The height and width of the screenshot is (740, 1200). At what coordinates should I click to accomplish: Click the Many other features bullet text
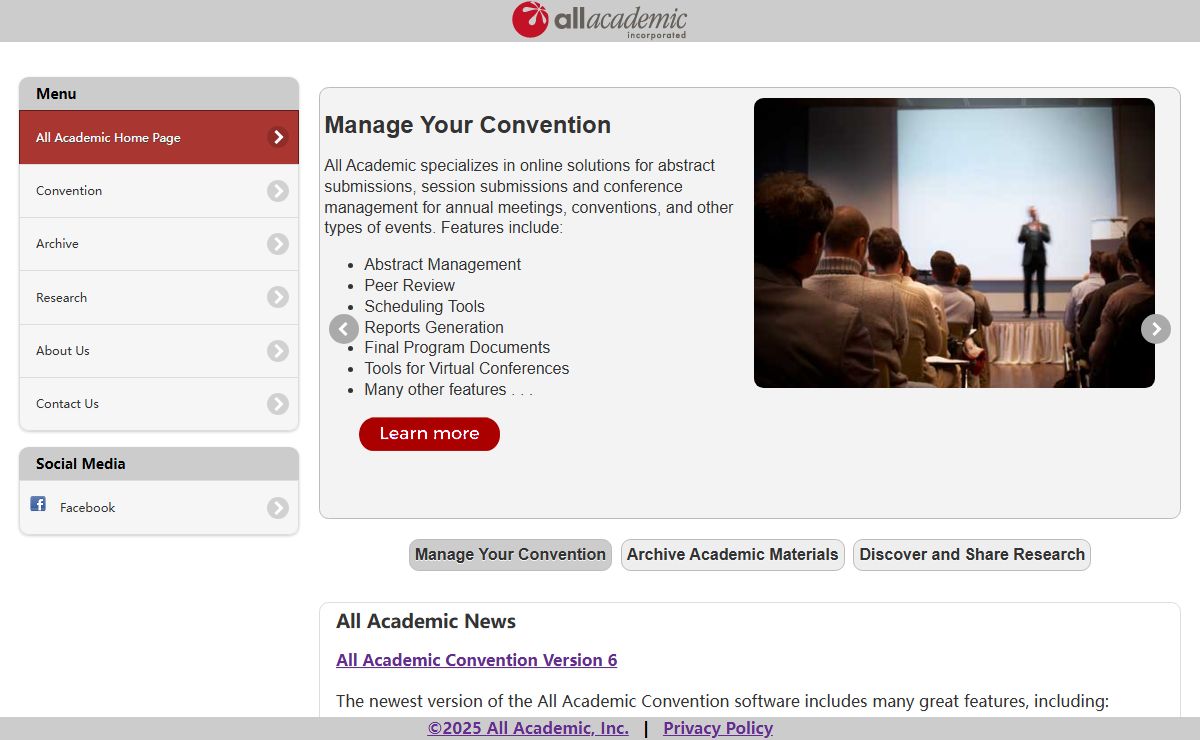tap(449, 390)
